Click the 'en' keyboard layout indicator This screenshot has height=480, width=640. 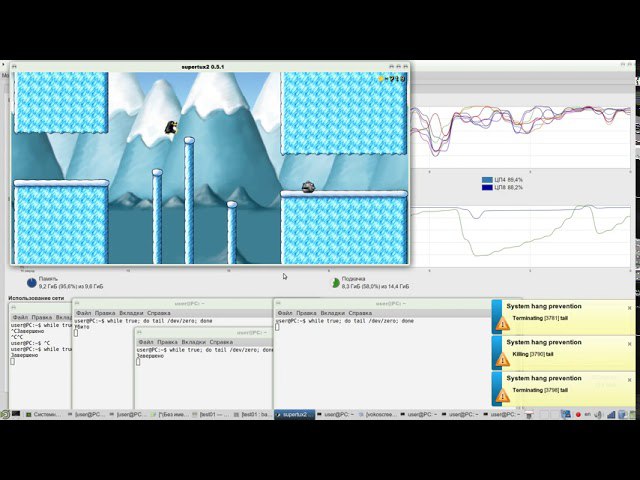[588, 414]
